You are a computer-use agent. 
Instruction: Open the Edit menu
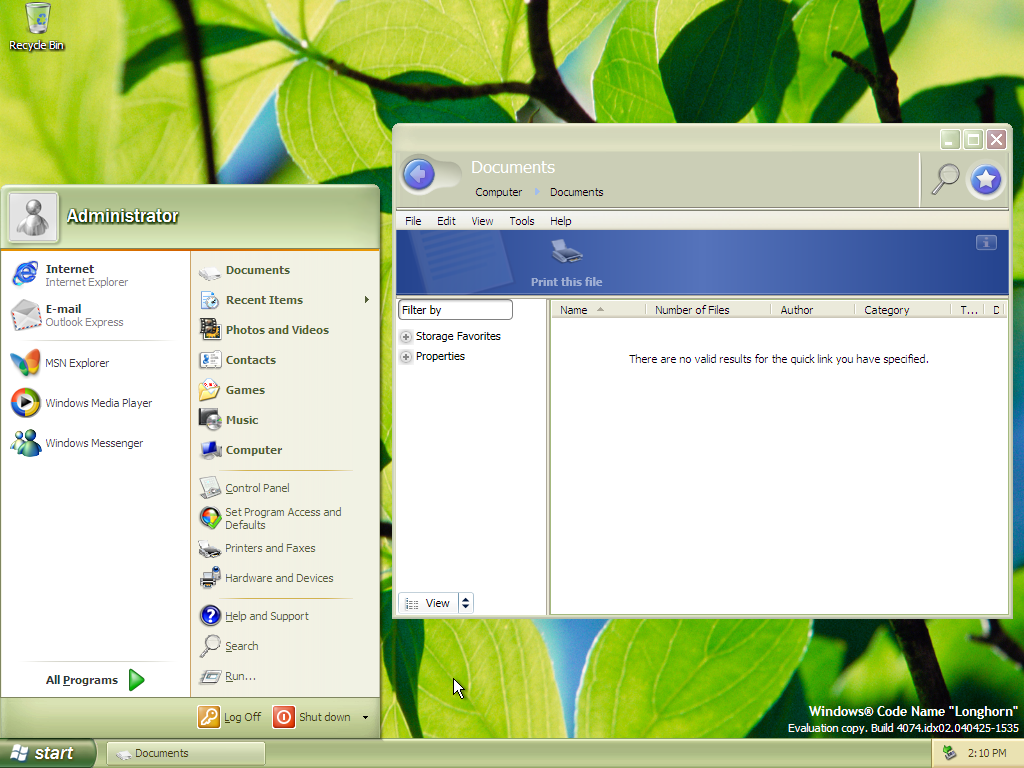click(x=446, y=221)
